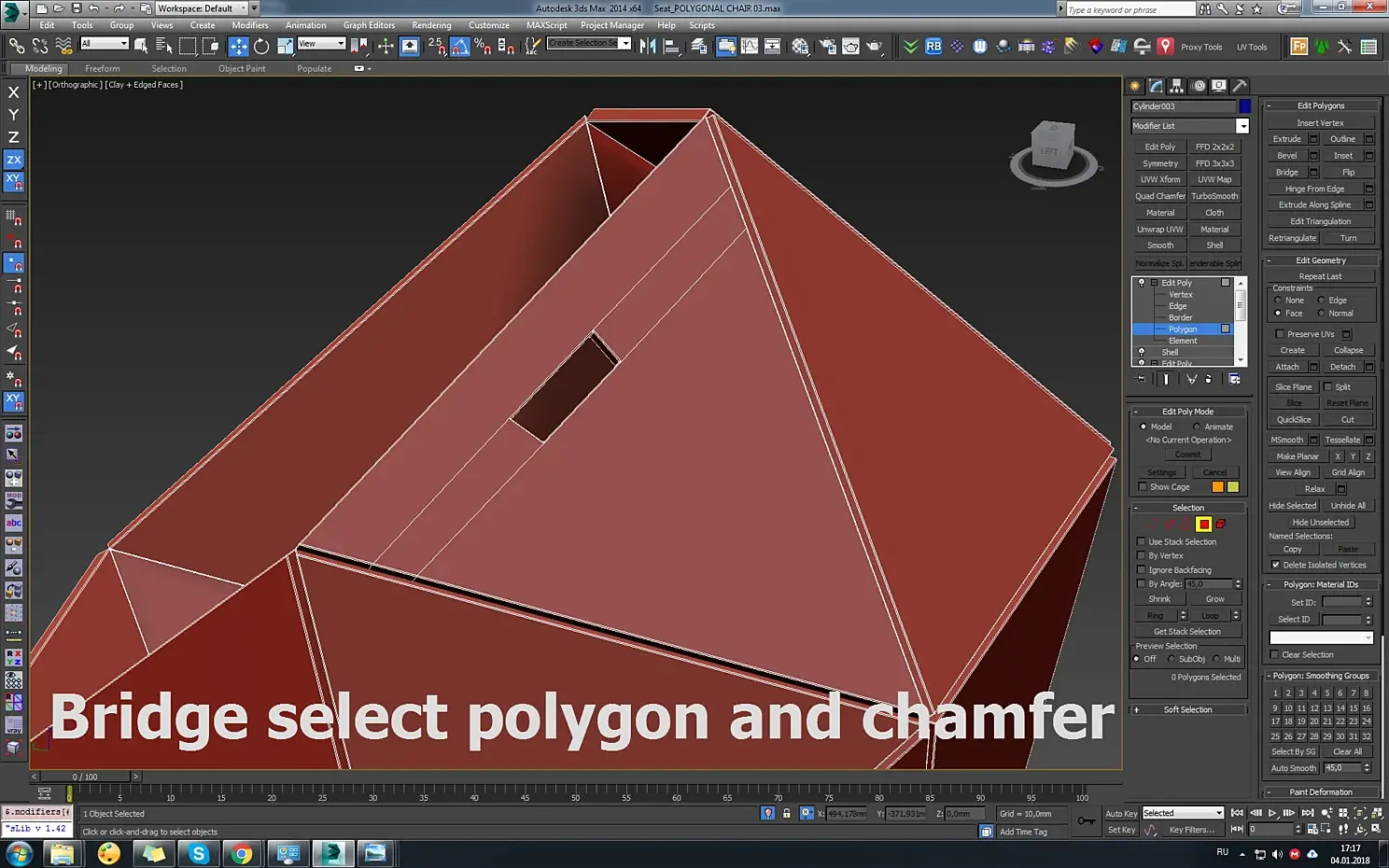Viewport: 1389px width, 868px height.
Task: Switch to the Freeform ribbon tab
Action: 102,69
